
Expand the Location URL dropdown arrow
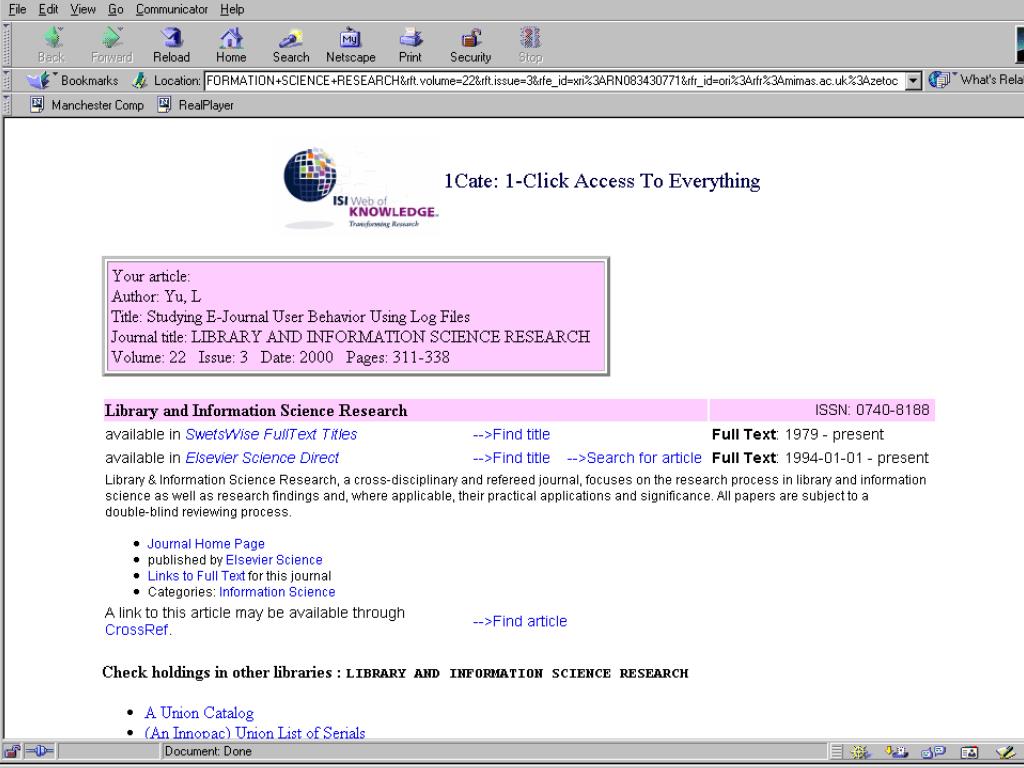pos(914,80)
